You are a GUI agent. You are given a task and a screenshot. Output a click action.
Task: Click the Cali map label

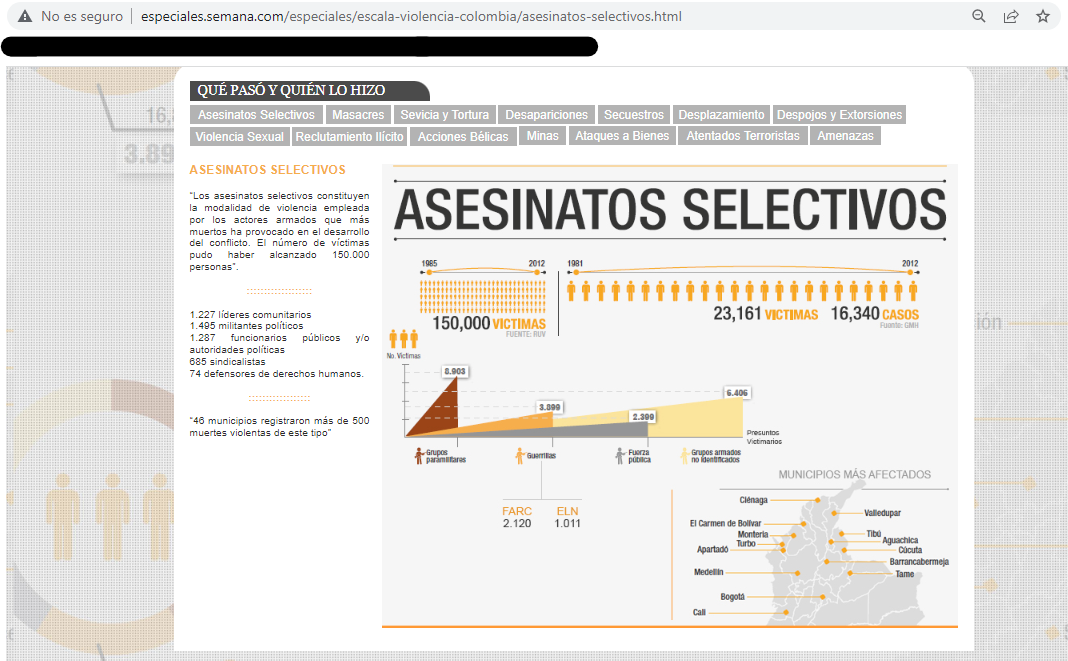point(699,612)
